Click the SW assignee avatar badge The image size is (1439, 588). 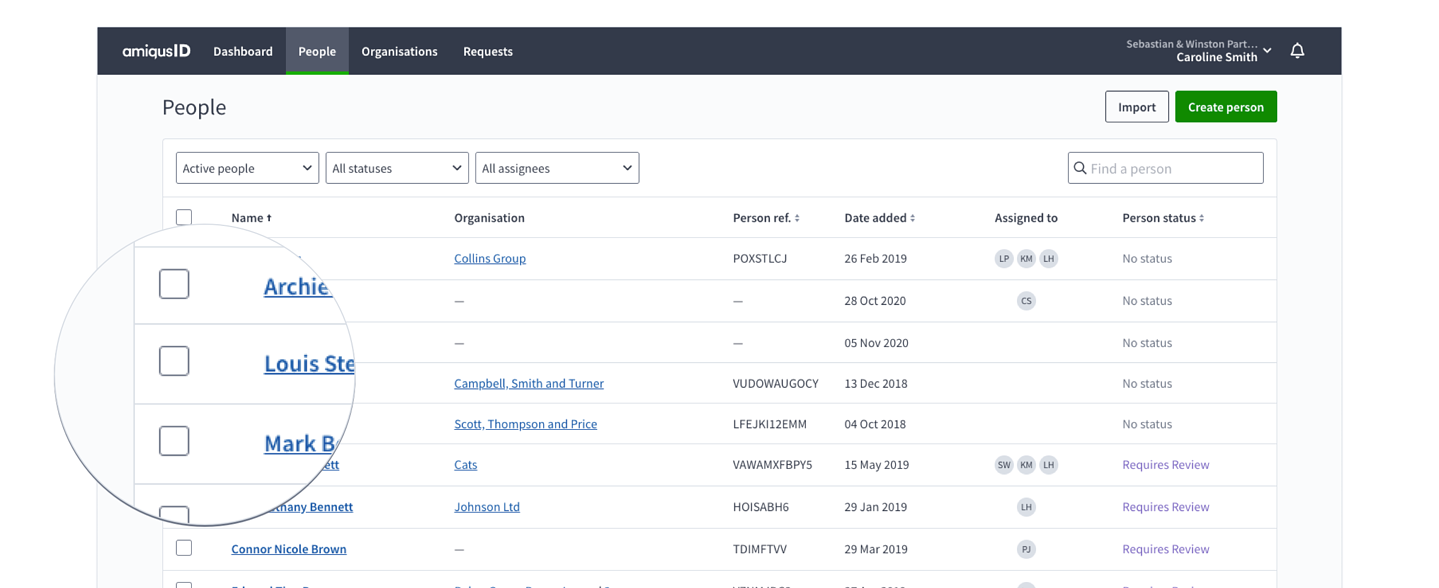(x=1004, y=464)
